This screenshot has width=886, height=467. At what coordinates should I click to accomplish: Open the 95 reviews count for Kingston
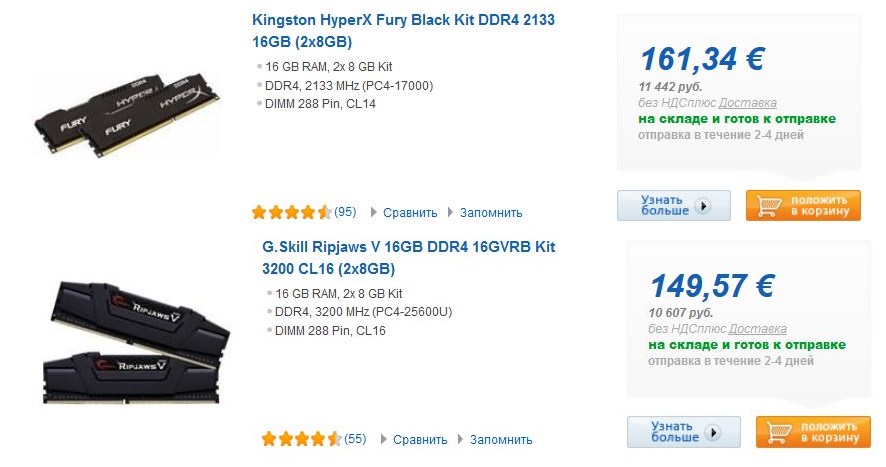coord(345,212)
